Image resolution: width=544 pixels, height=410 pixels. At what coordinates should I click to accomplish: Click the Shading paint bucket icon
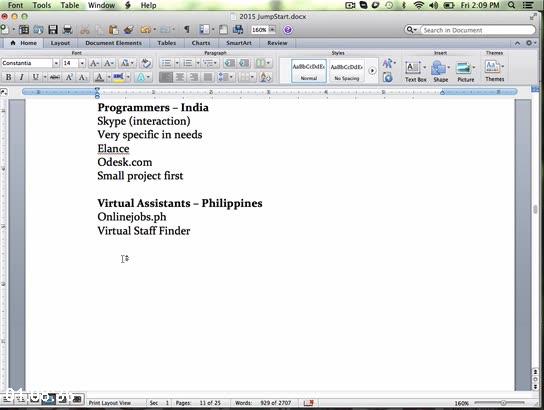(266, 77)
